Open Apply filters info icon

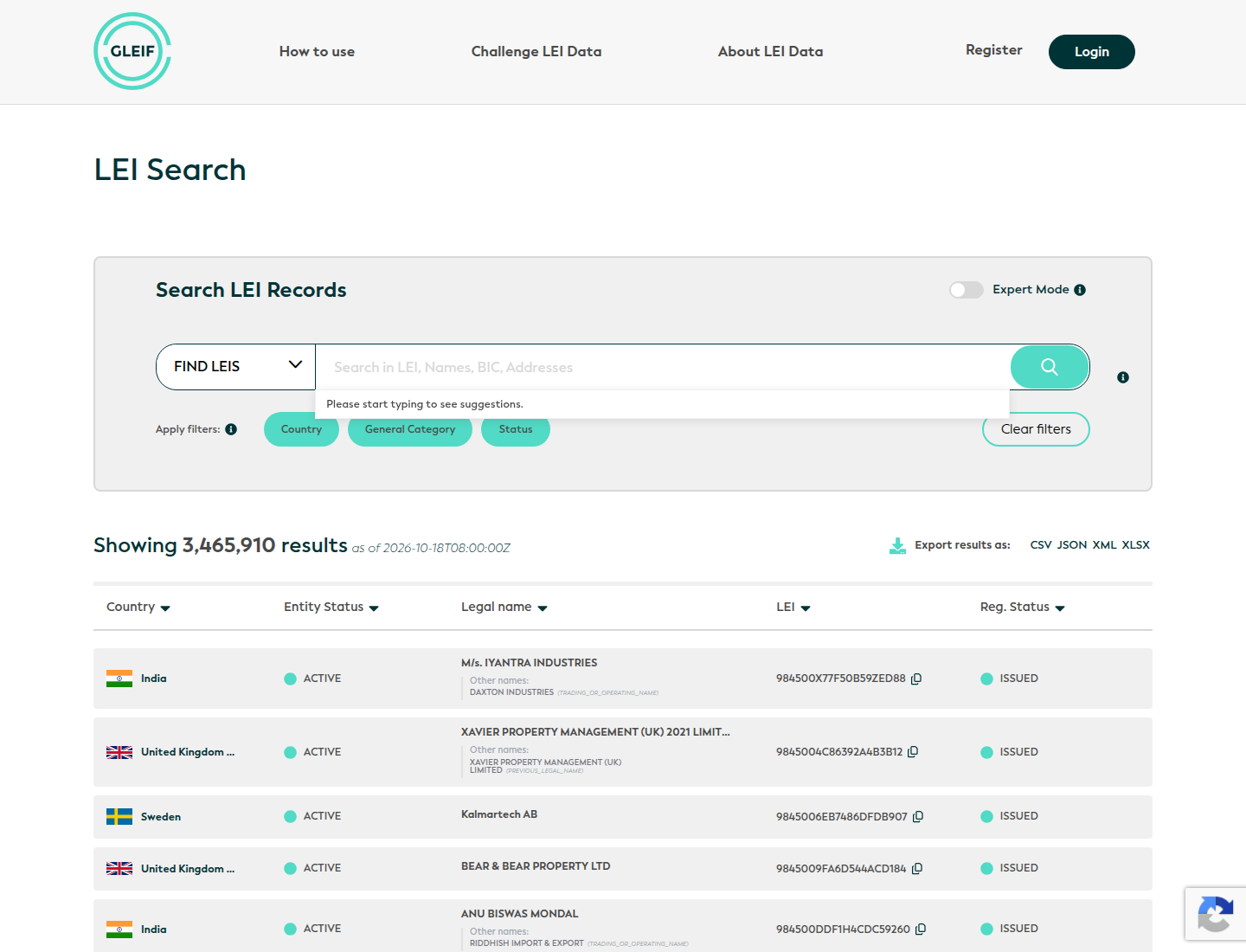[x=231, y=429]
